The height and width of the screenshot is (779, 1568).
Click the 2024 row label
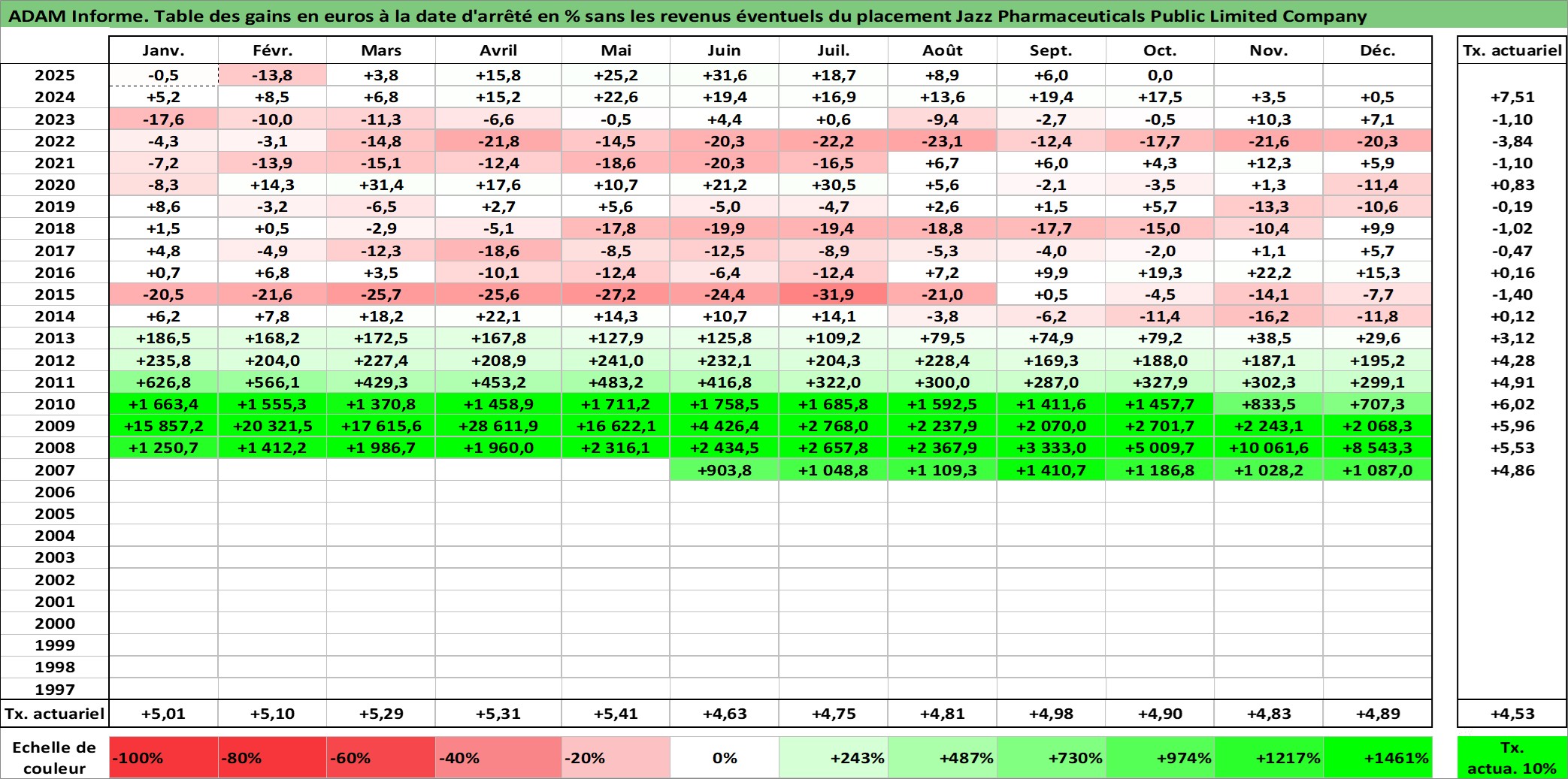click(55, 97)
